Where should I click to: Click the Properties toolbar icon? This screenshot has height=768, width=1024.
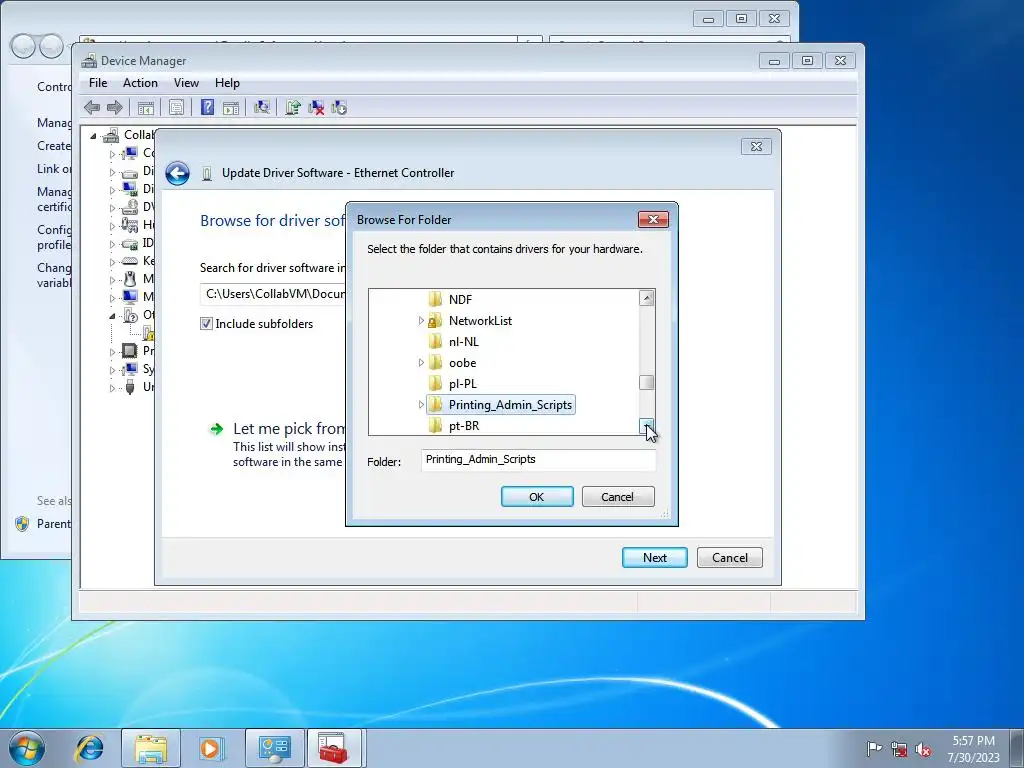click(x=176, y=108)
